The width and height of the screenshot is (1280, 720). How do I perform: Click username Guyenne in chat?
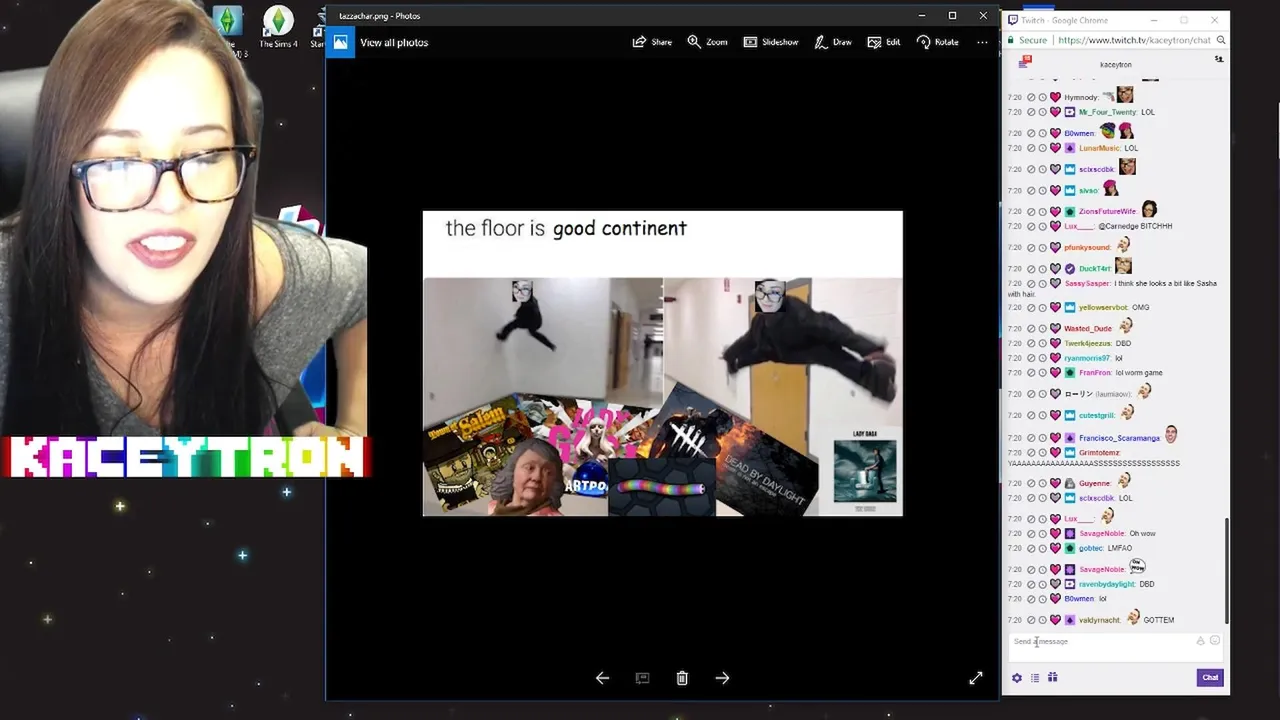point(1094,483)
